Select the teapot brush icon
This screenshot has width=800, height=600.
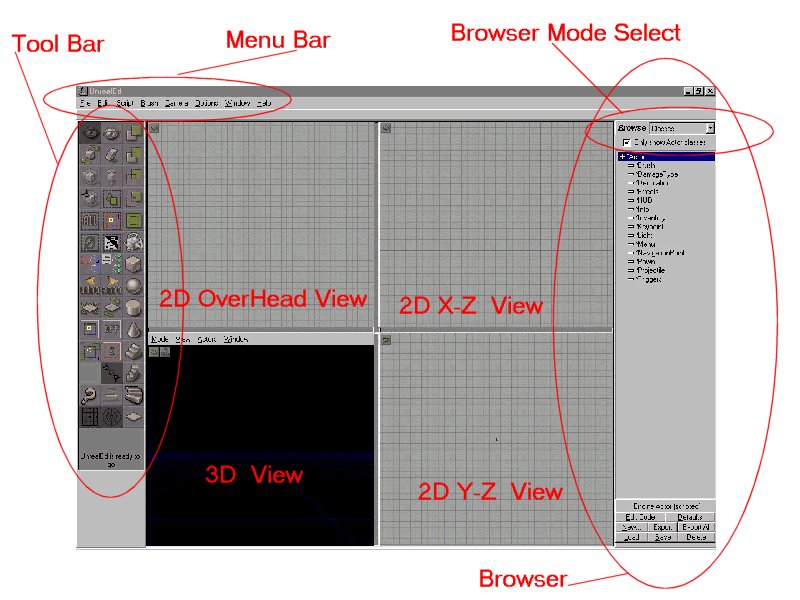[134, 242]
